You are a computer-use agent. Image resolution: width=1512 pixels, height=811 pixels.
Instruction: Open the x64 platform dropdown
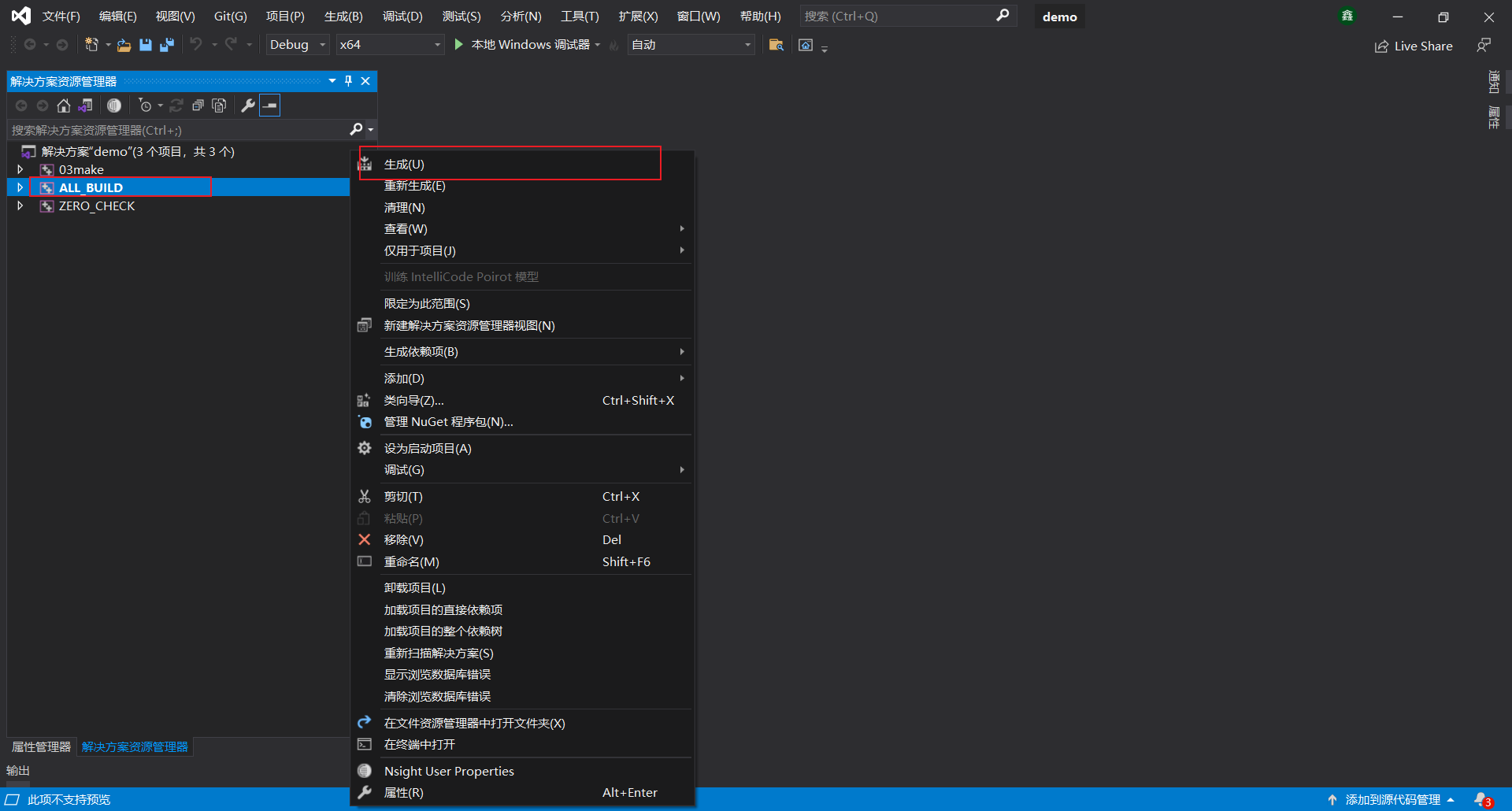point(390,45)
